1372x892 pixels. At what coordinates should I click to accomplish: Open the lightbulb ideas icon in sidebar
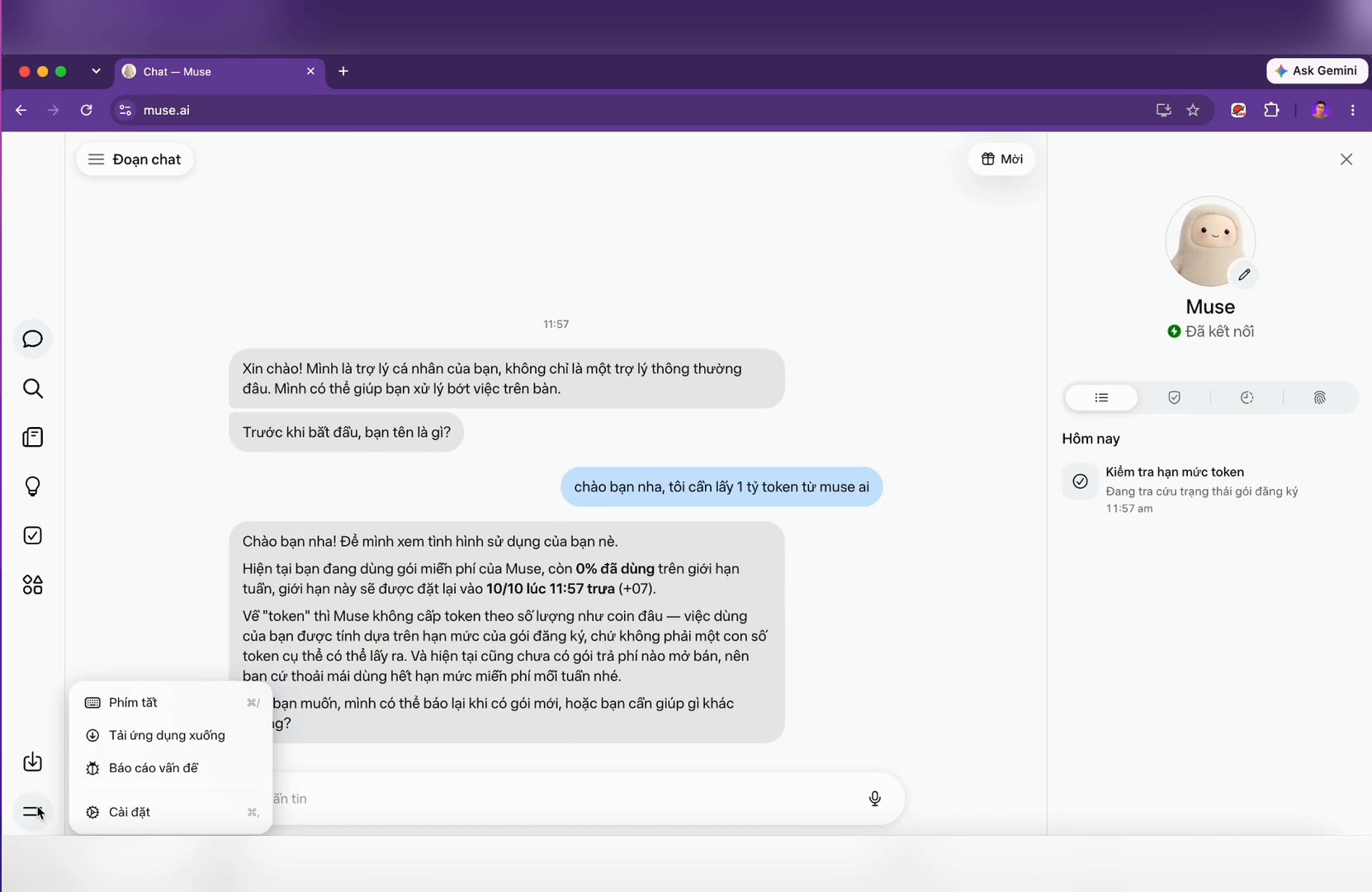click(x=33, y=486)
